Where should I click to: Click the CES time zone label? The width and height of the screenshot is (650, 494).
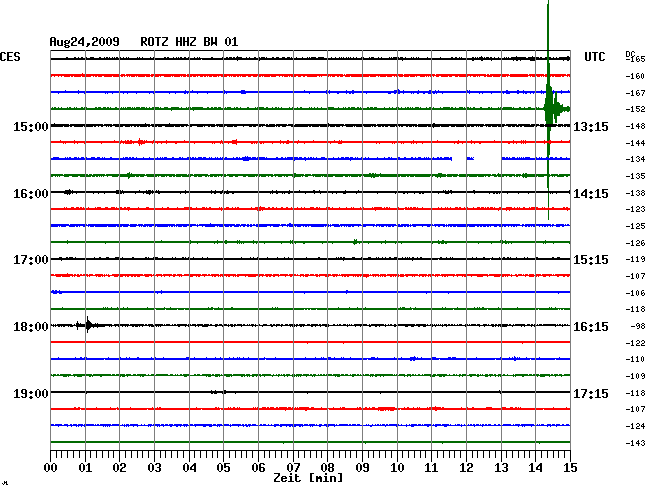point(10,57)
